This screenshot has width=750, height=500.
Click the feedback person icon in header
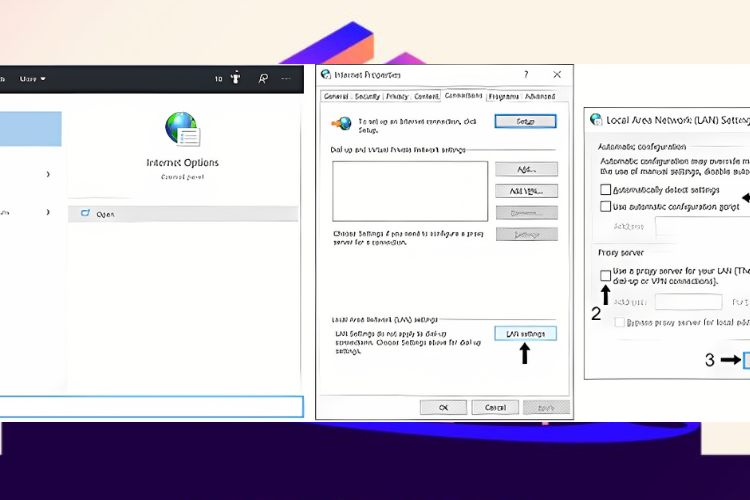[x=263, y=78]
